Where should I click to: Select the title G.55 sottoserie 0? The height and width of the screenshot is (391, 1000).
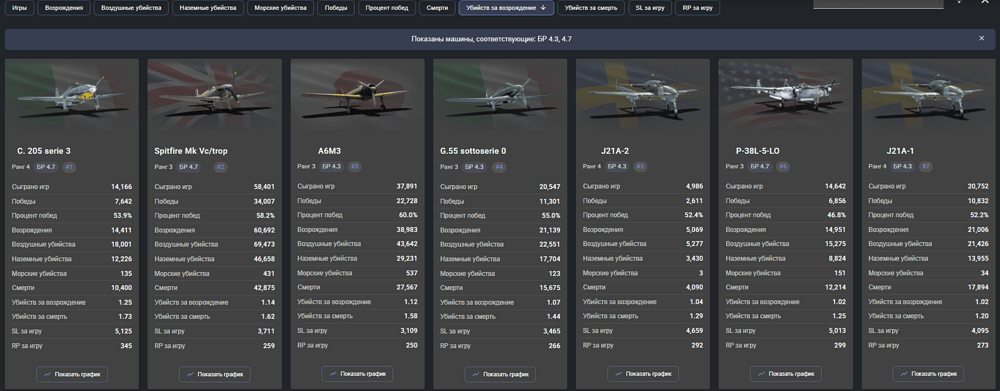click(473, 151)
